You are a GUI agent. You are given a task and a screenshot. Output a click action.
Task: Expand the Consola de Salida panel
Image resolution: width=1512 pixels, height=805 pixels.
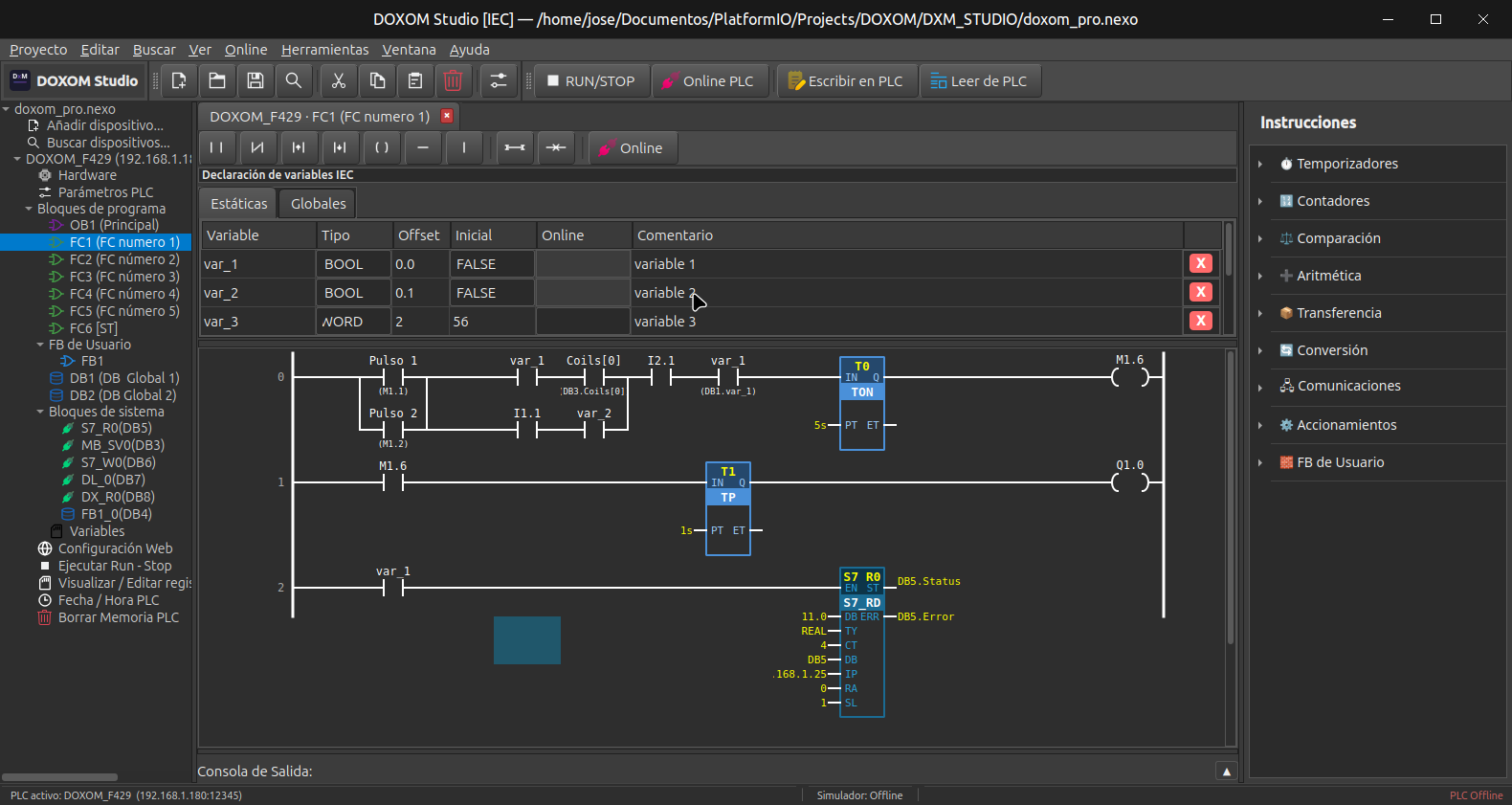(x=1226, y=771)
